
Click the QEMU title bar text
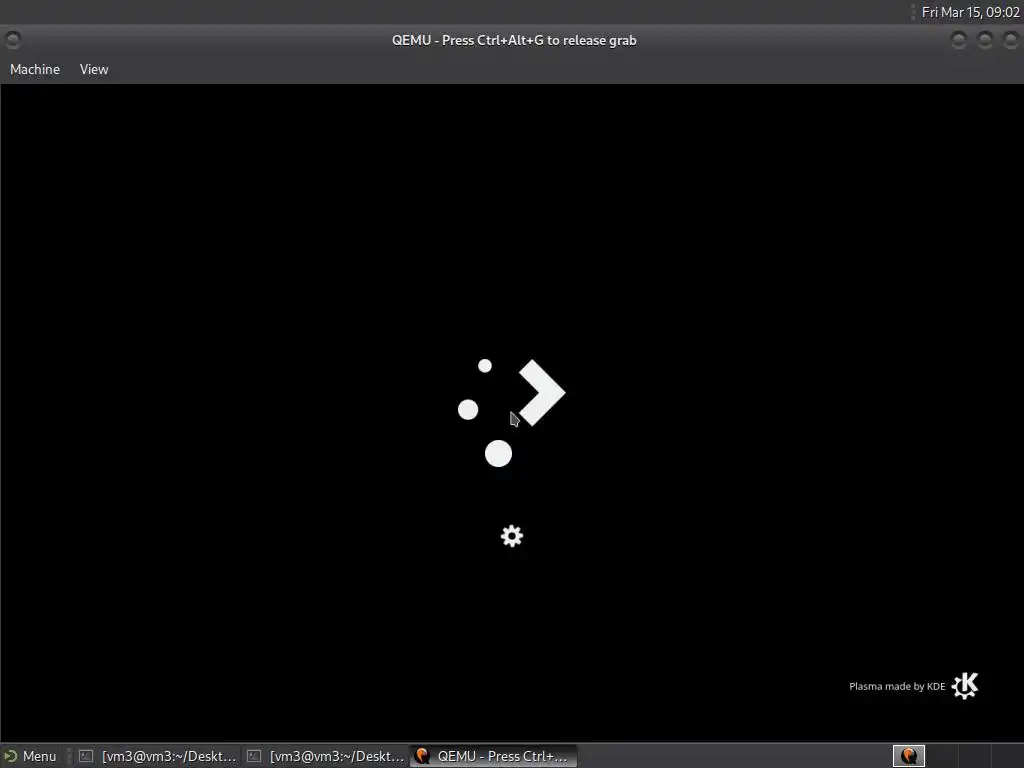pos(514,40)
